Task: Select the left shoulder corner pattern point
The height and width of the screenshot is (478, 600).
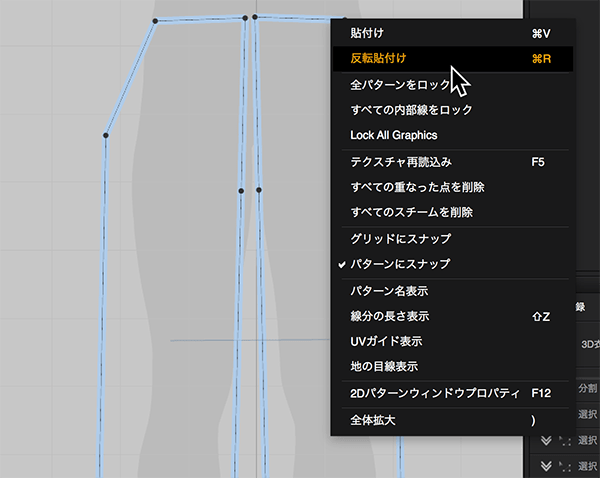Action: tap(155, 21)
